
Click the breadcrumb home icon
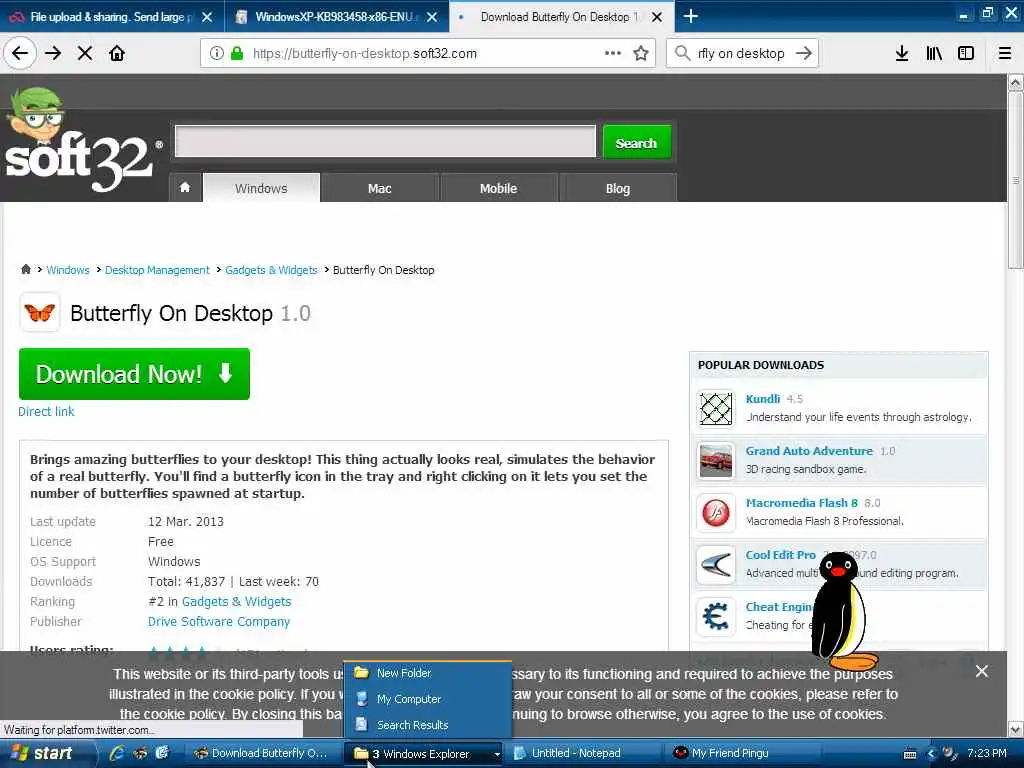(x=25, y=269)
